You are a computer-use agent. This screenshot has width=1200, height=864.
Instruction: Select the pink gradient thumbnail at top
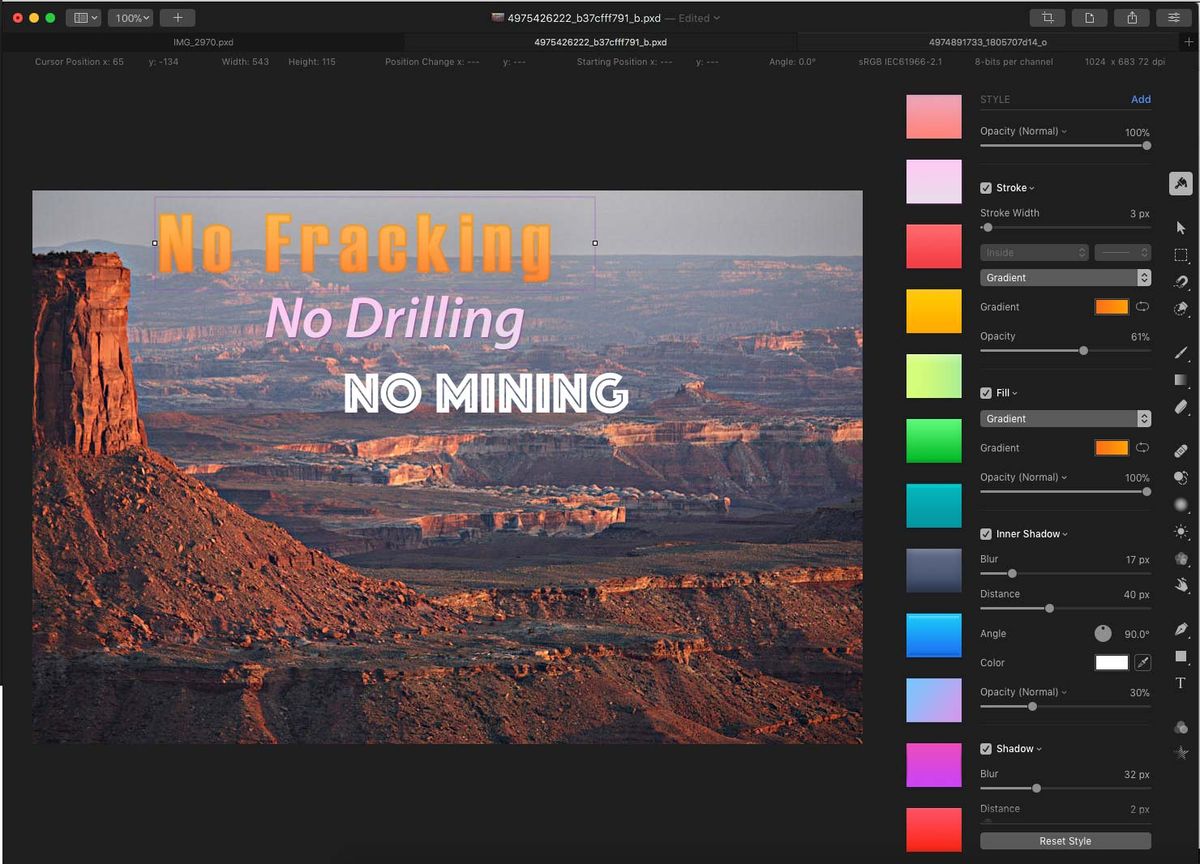pos(932,116)
